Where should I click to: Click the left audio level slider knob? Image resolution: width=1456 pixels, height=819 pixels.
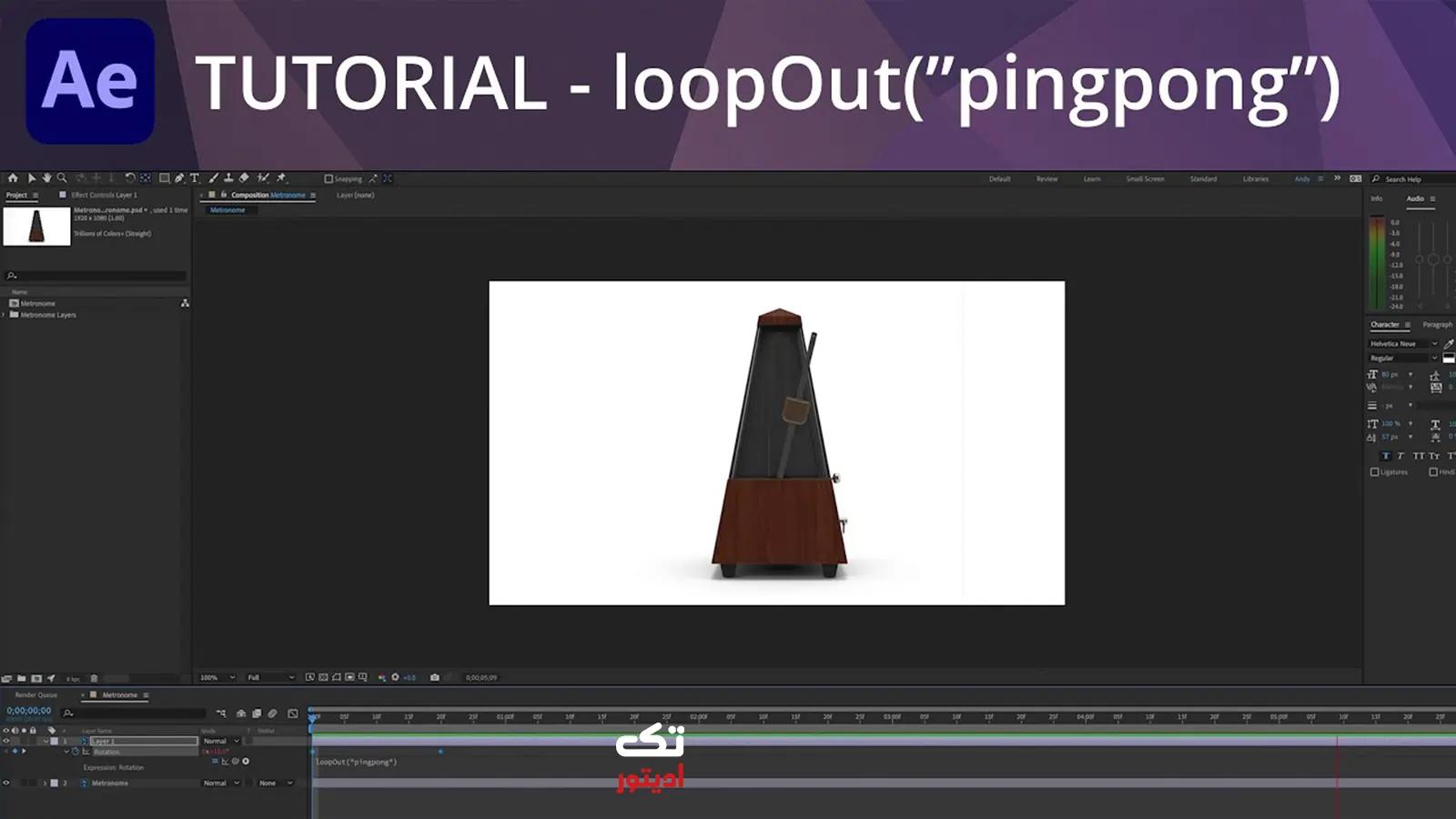pos(1419,259)
